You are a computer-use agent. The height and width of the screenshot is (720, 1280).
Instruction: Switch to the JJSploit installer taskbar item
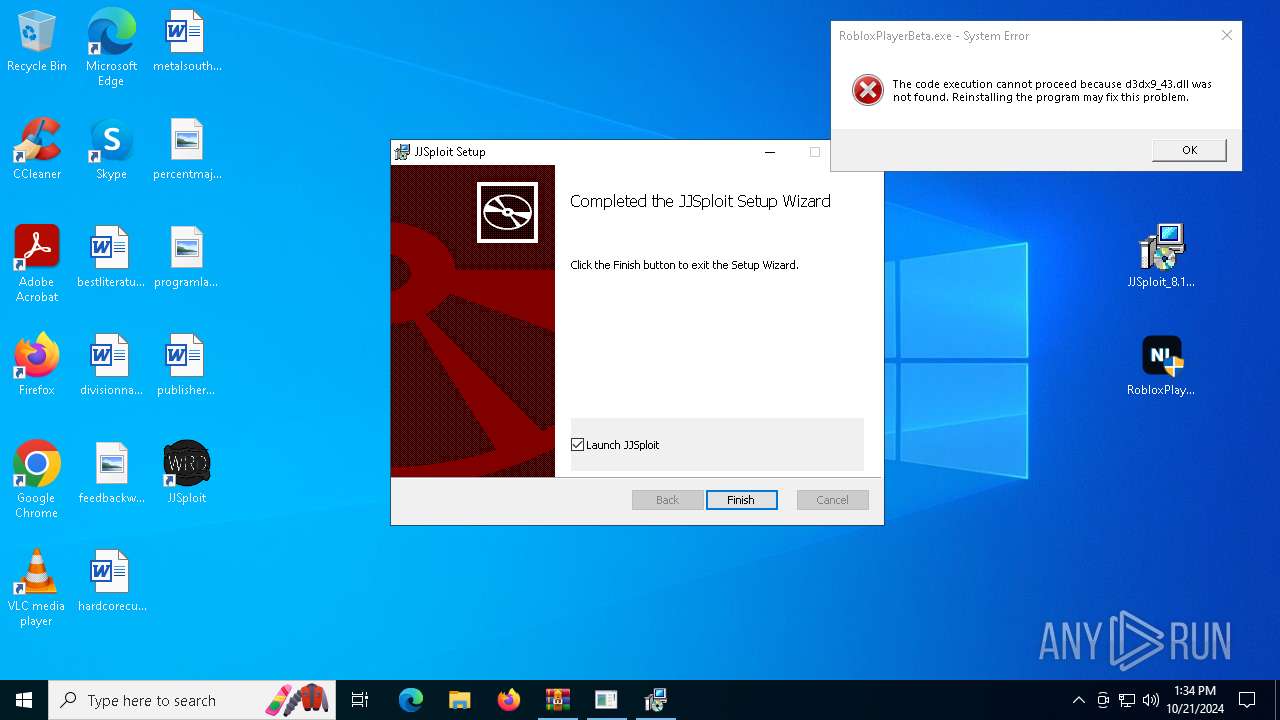coord(656,700)
